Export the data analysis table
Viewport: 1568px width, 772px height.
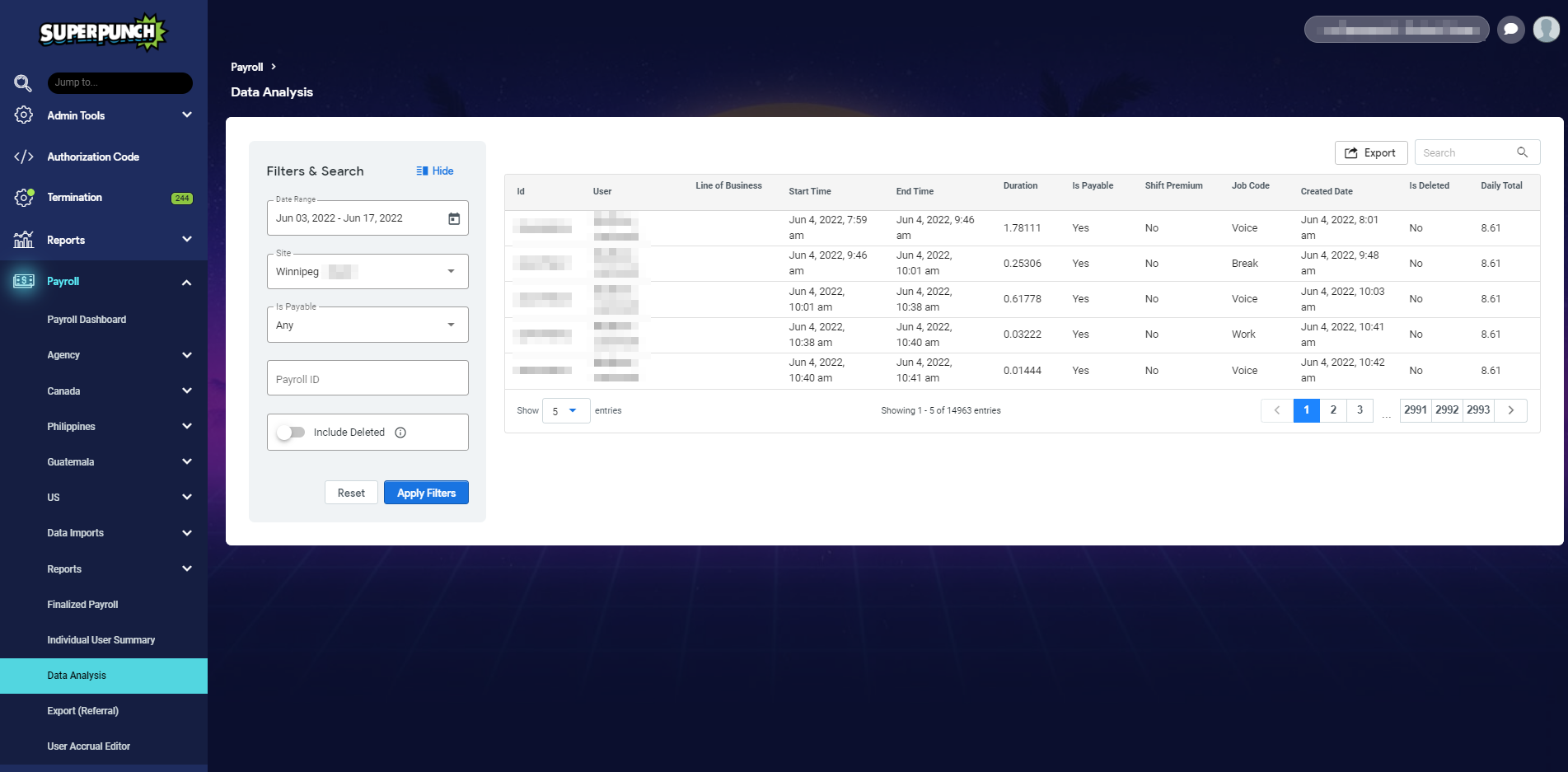1370,152
